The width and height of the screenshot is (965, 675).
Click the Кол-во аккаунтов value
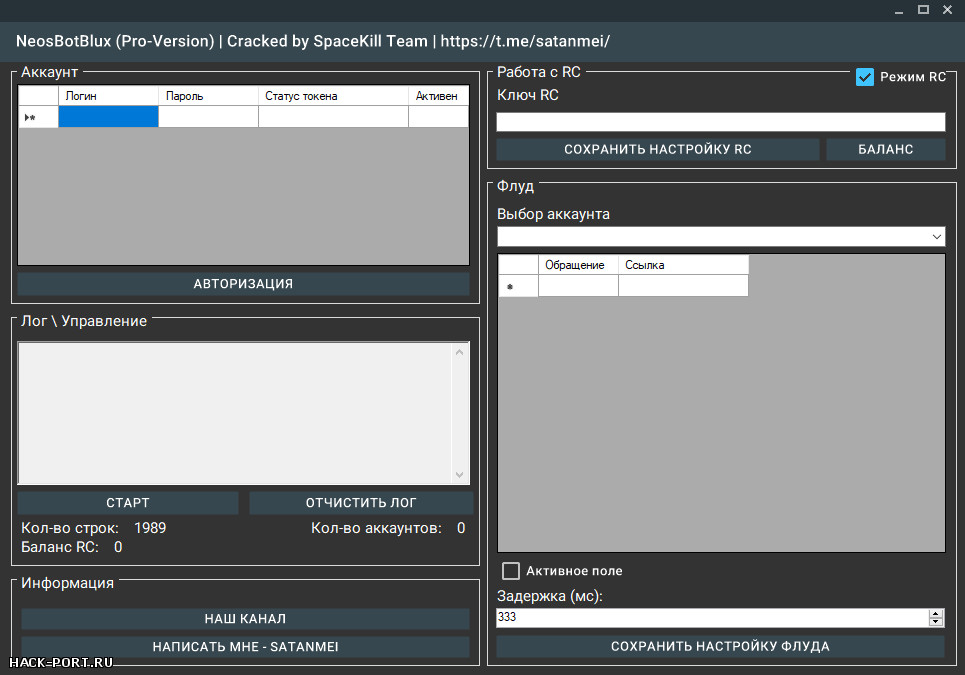[461, 528]
